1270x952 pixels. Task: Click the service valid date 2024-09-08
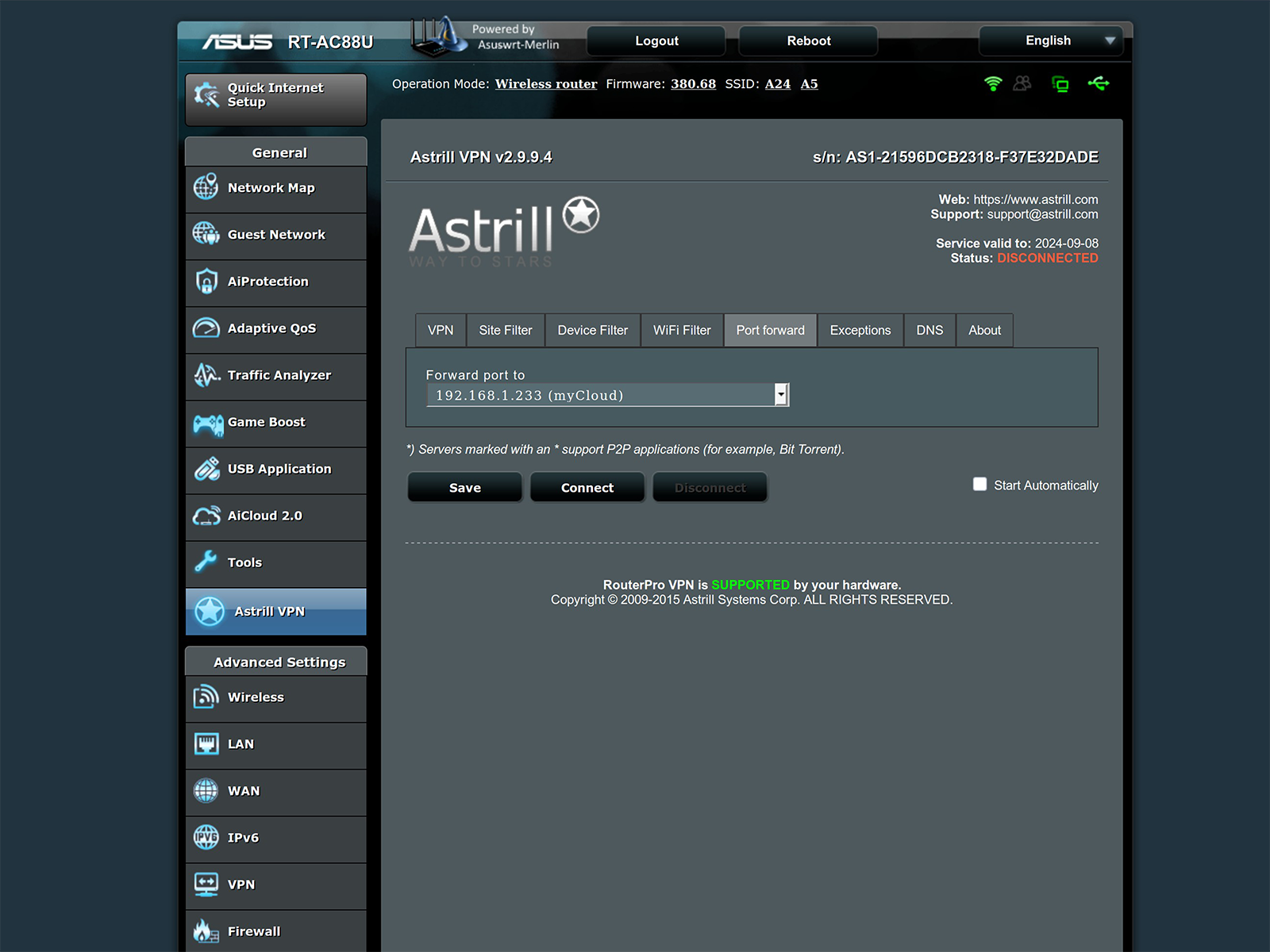[1067, 244]
